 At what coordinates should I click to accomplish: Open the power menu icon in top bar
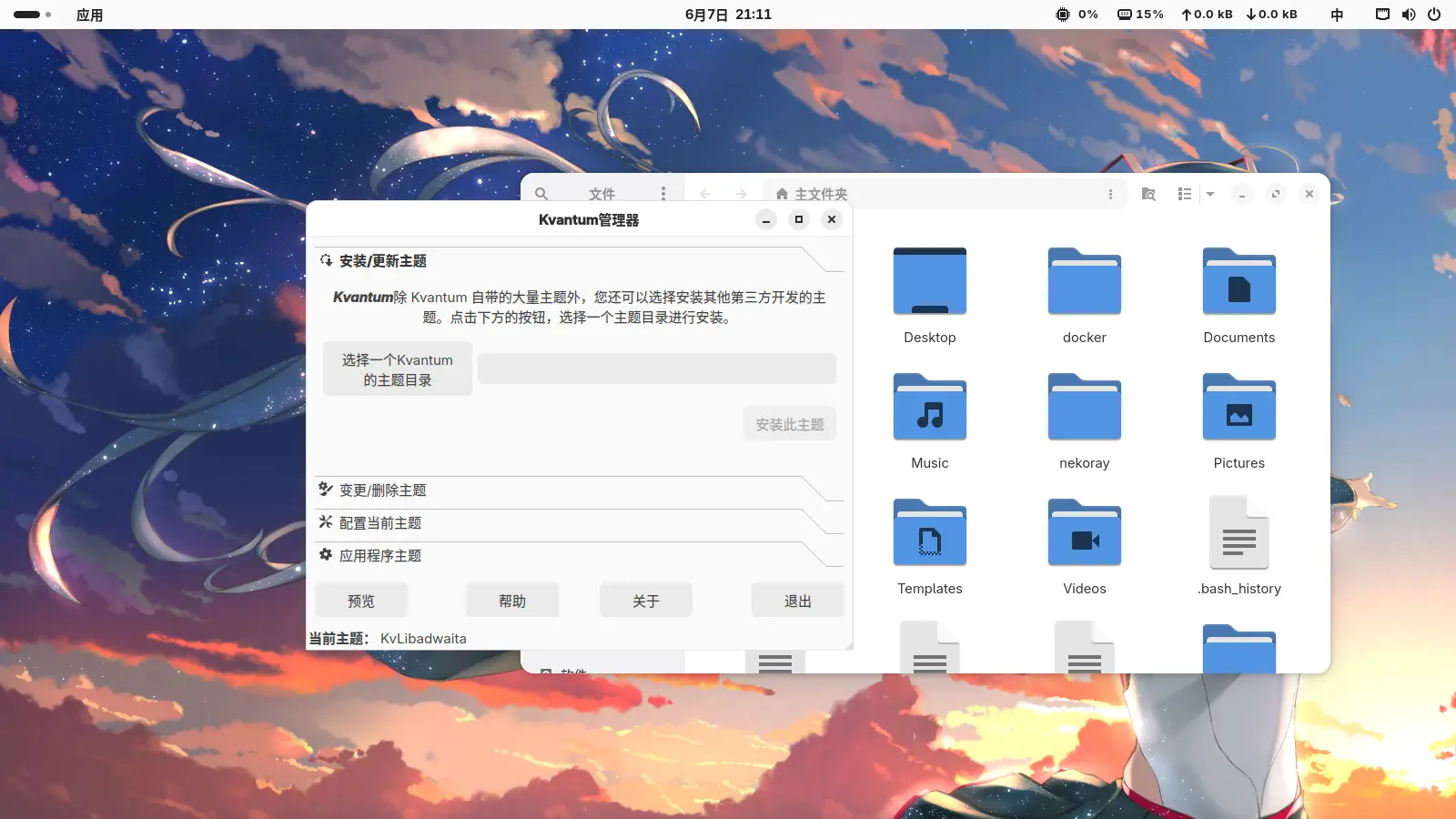[1434, 15]
